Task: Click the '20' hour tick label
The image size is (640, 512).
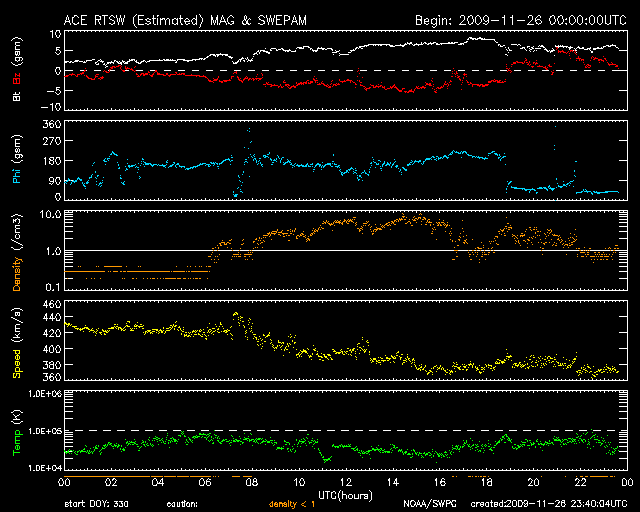Action: click(x=533, y=482)
